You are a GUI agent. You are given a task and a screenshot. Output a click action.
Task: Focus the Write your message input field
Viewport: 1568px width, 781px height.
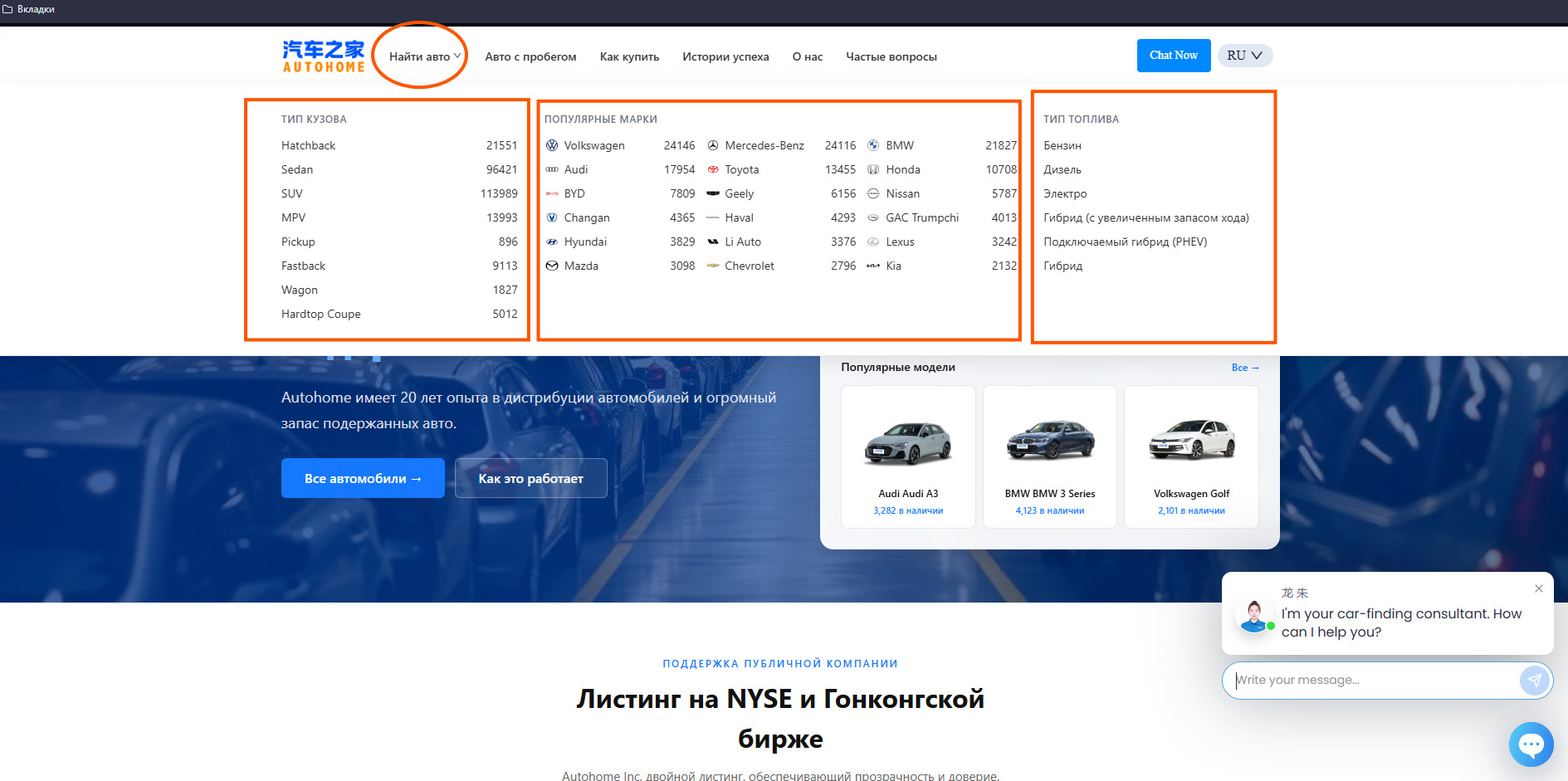1374,680
